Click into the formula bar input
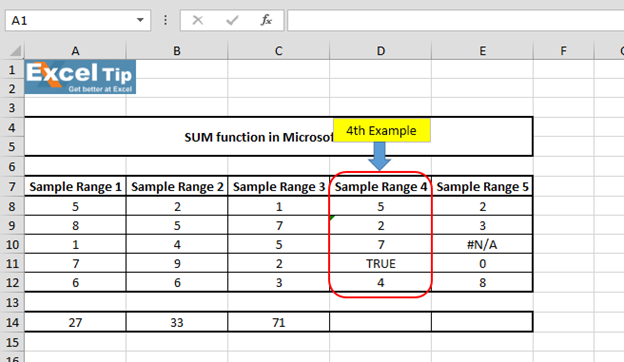Screen dimensions: 624x362 [456, 20]
